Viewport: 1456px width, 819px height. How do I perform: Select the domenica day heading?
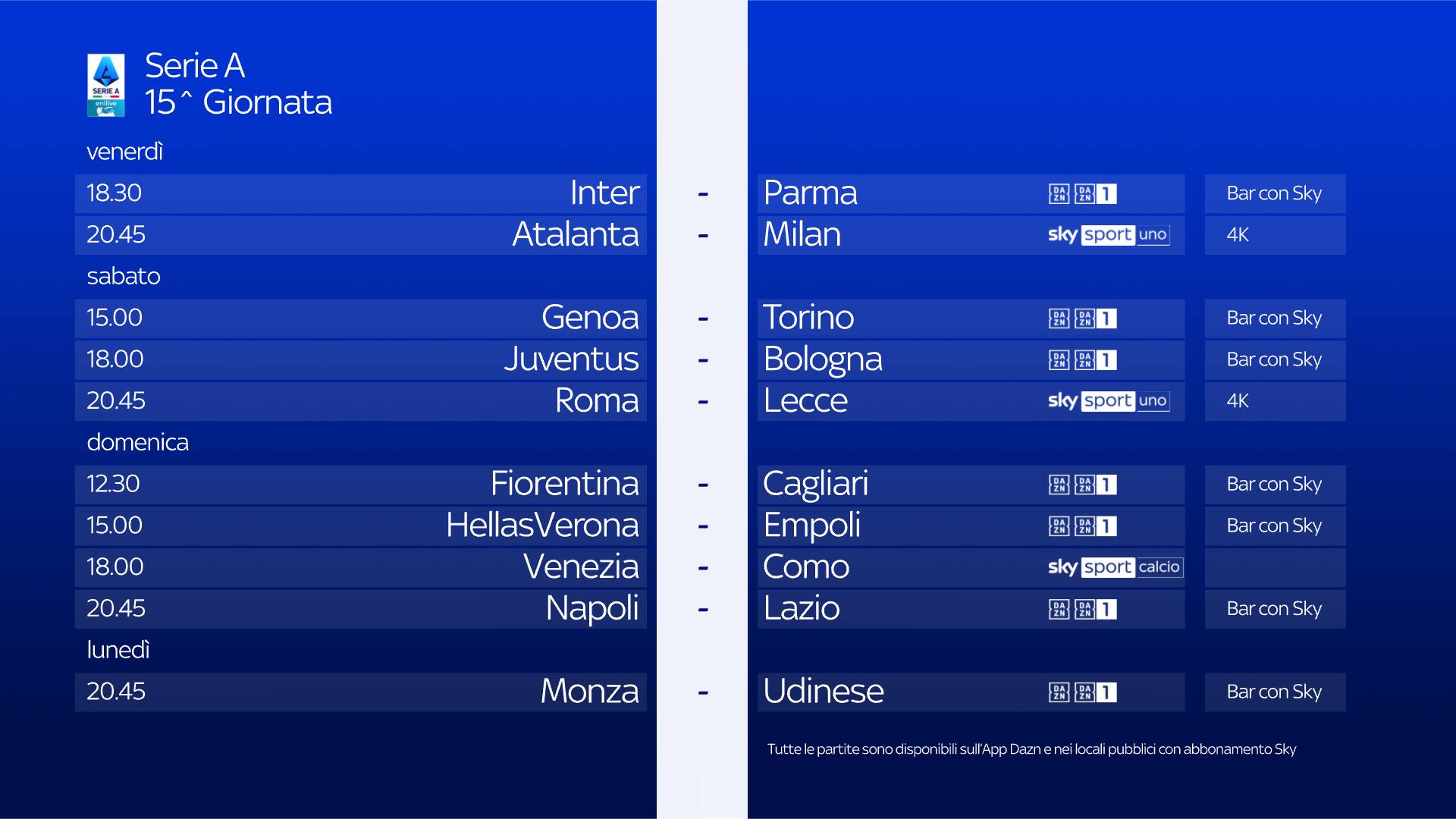click(137, 442)
